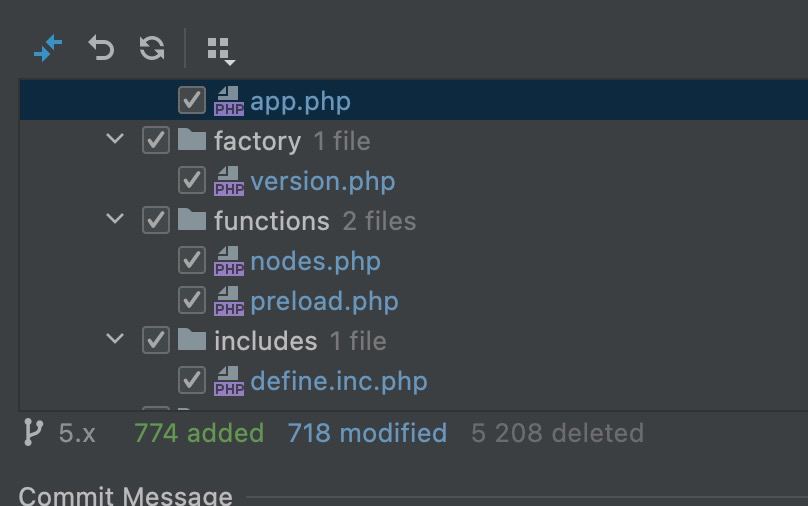The image size is (808, 506).
Task: Click the PHP file icon beside app.php
Action: pyautogui.click(x=229, y=101)
